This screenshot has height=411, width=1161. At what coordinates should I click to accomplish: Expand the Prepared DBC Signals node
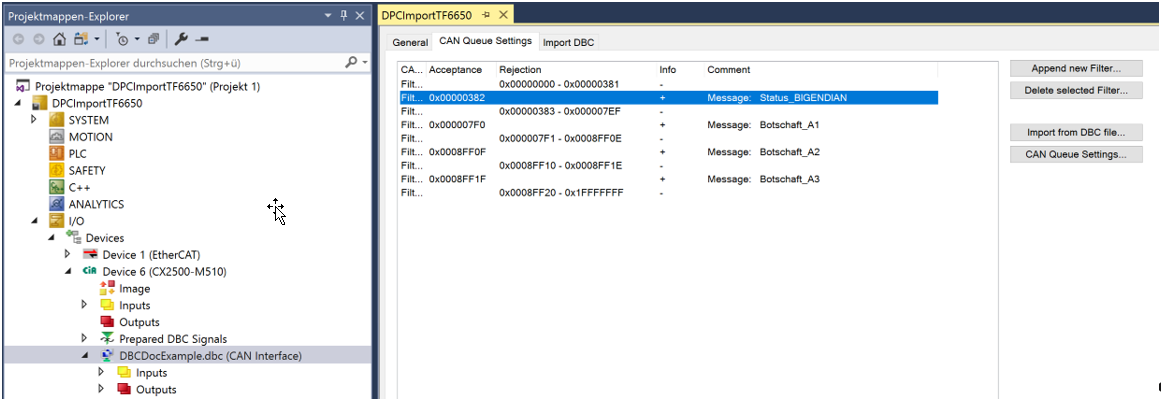pos(84,338)
